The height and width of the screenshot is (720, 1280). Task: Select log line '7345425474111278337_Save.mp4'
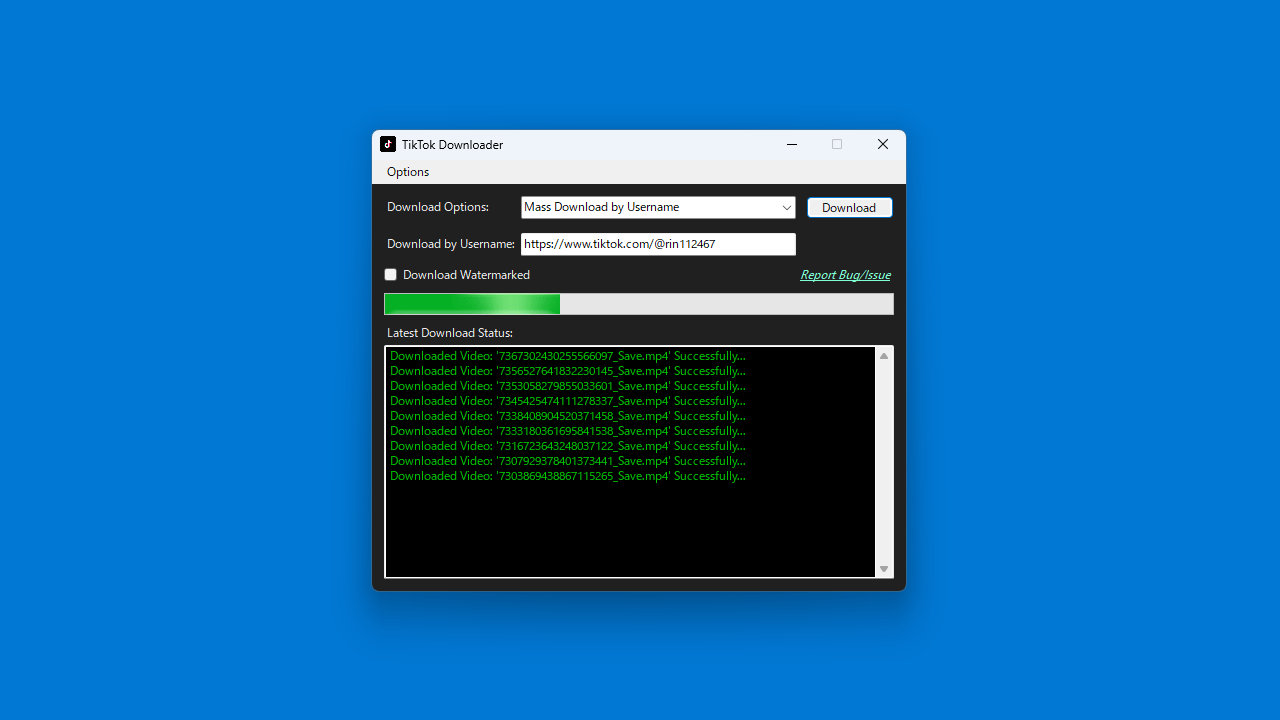point(568,401)
